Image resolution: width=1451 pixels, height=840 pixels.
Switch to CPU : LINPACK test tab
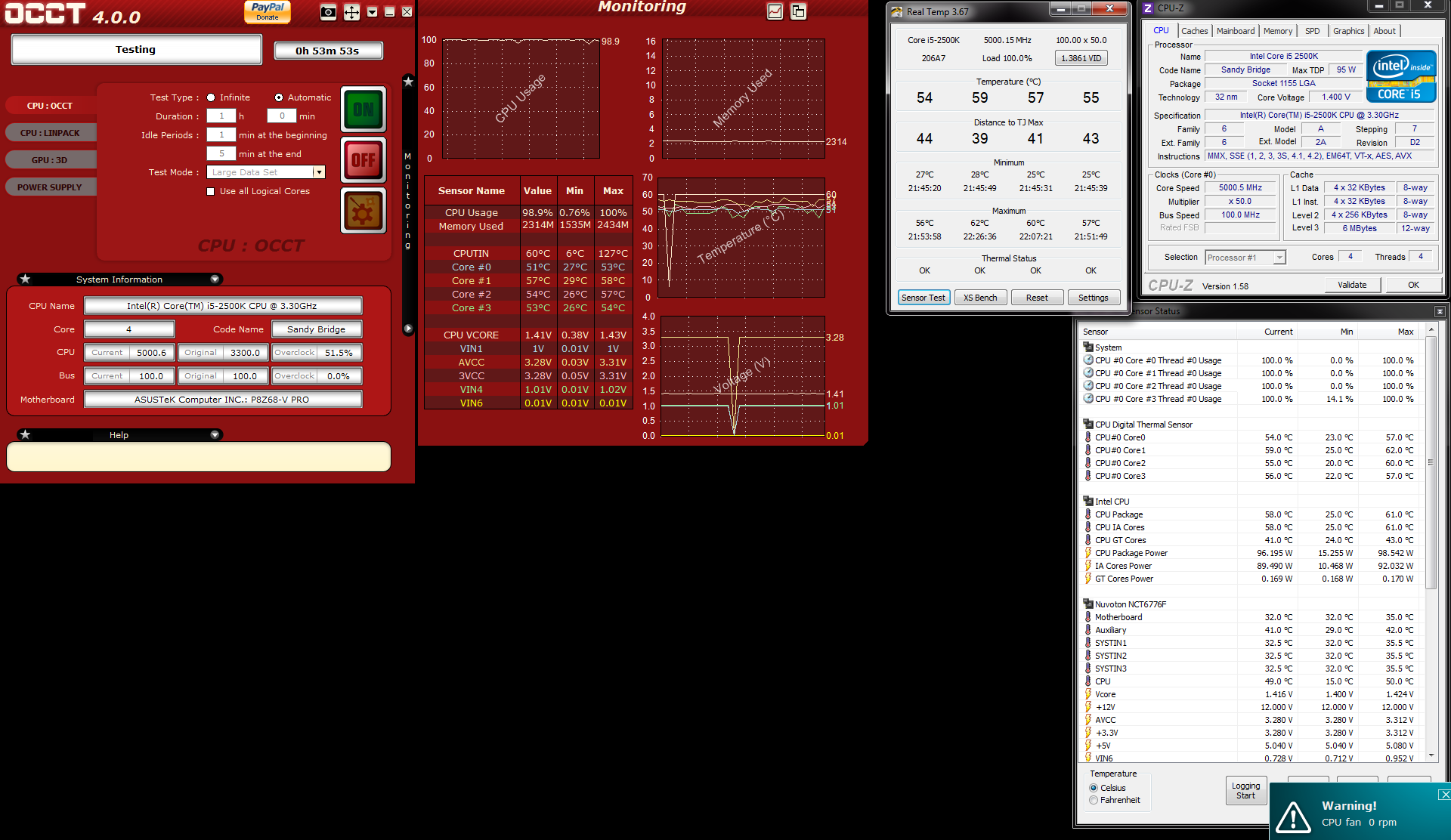pyautogui.click(x=50, y=133)
